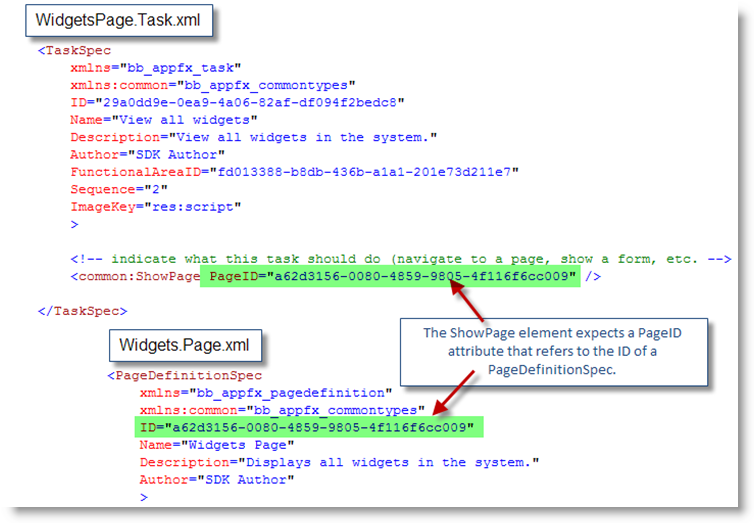Click the ImageKey="res:script" attribute
Screen dimensions: 754x523
pyautogui.click(x=154, y=207)
